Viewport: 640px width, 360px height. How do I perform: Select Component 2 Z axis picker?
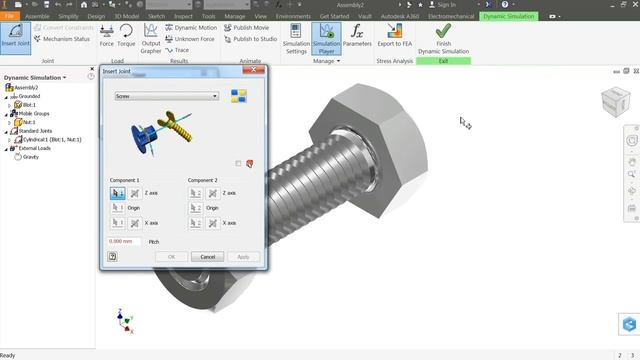(x=196, y=193)
